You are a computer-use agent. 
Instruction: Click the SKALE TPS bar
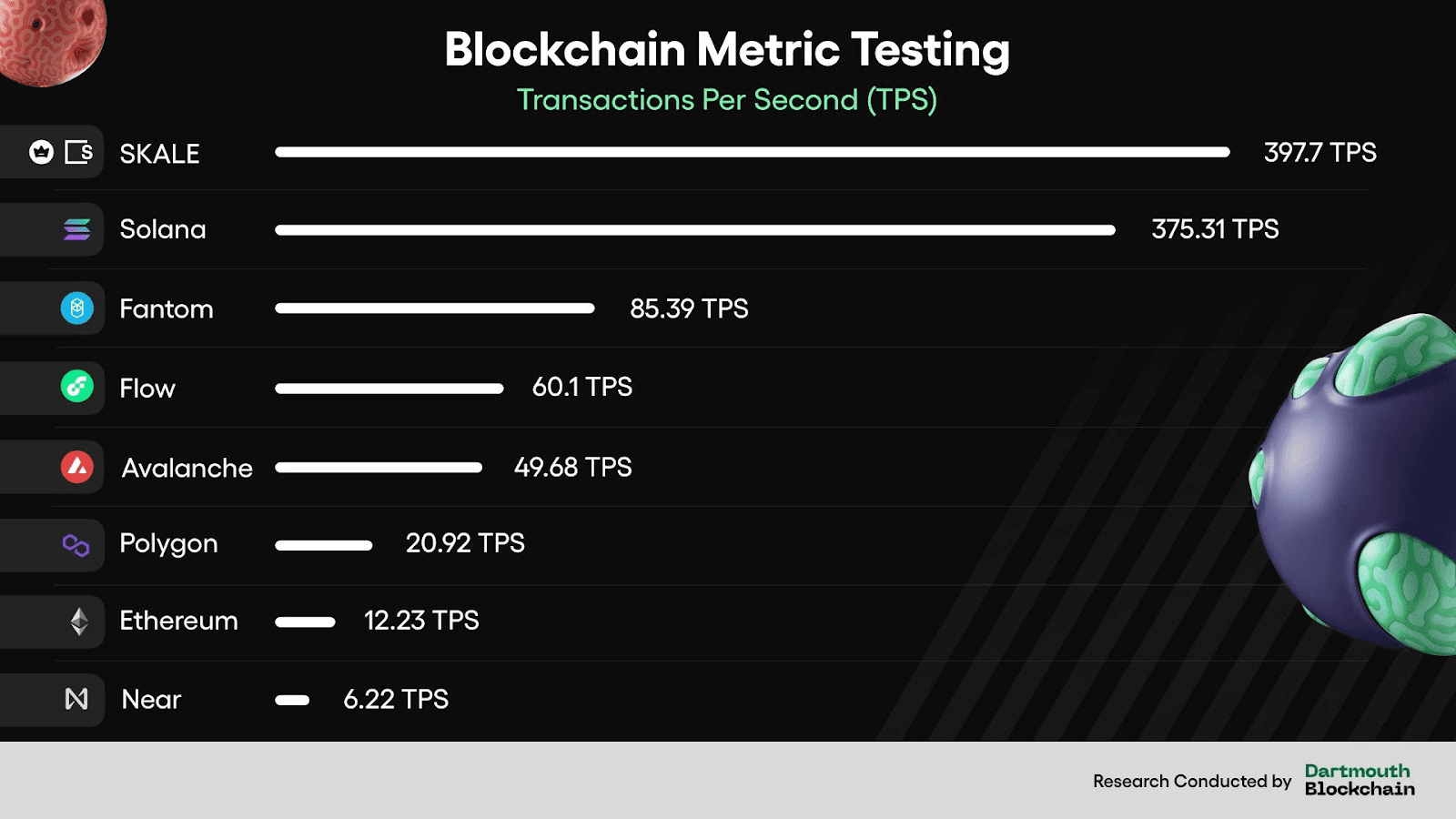[x=752, y=152]
